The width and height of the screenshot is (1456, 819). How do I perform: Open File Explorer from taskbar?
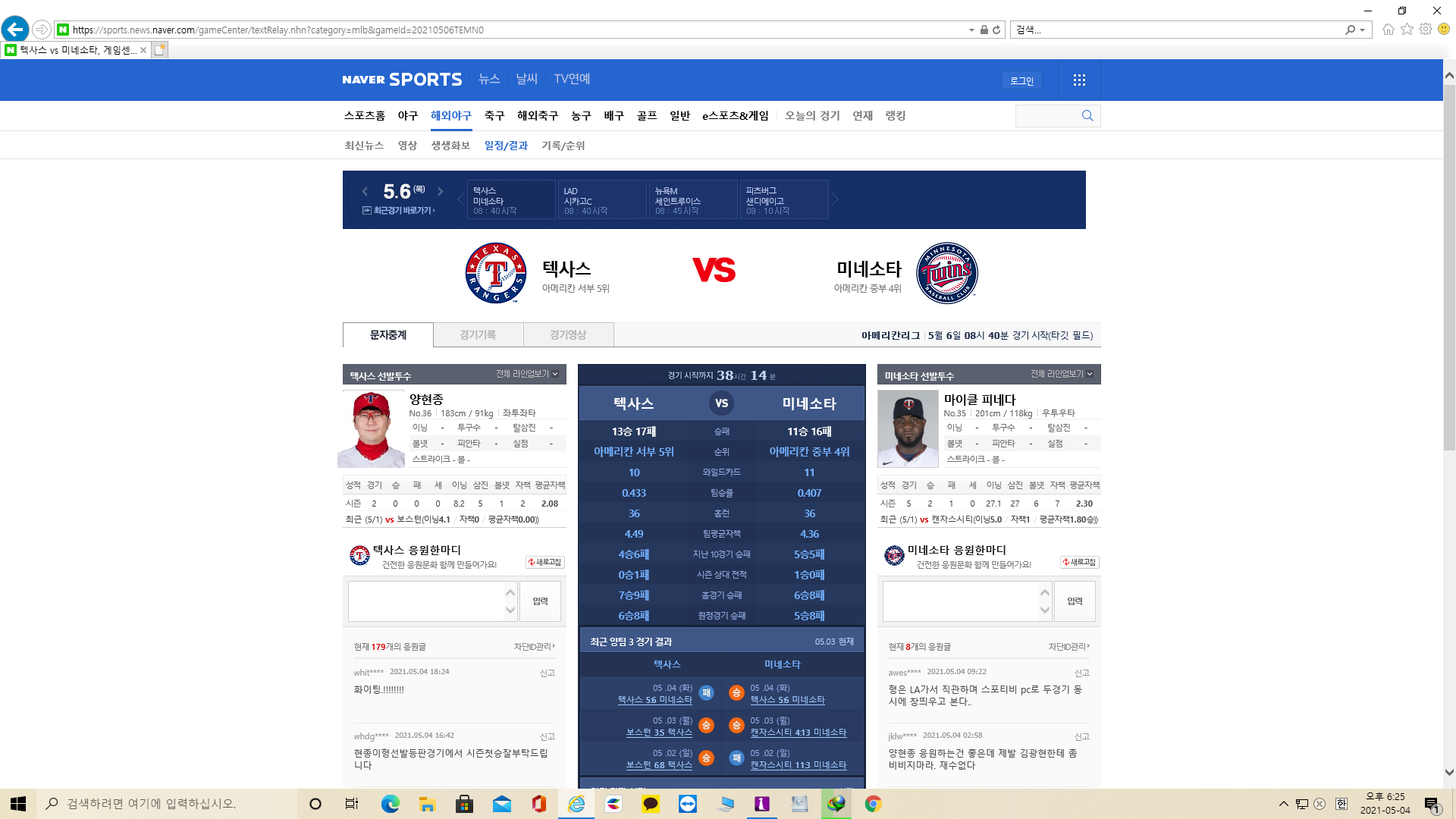[x=427, y=804]
